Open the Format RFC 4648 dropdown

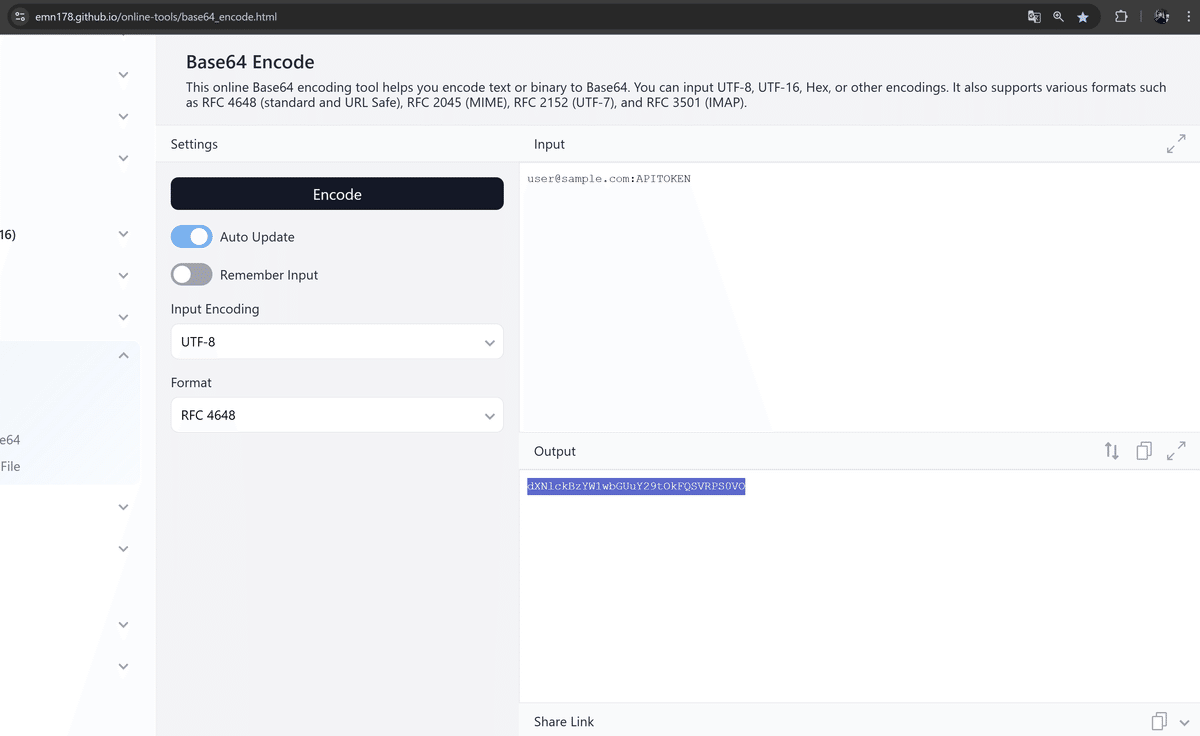point(337,415)
